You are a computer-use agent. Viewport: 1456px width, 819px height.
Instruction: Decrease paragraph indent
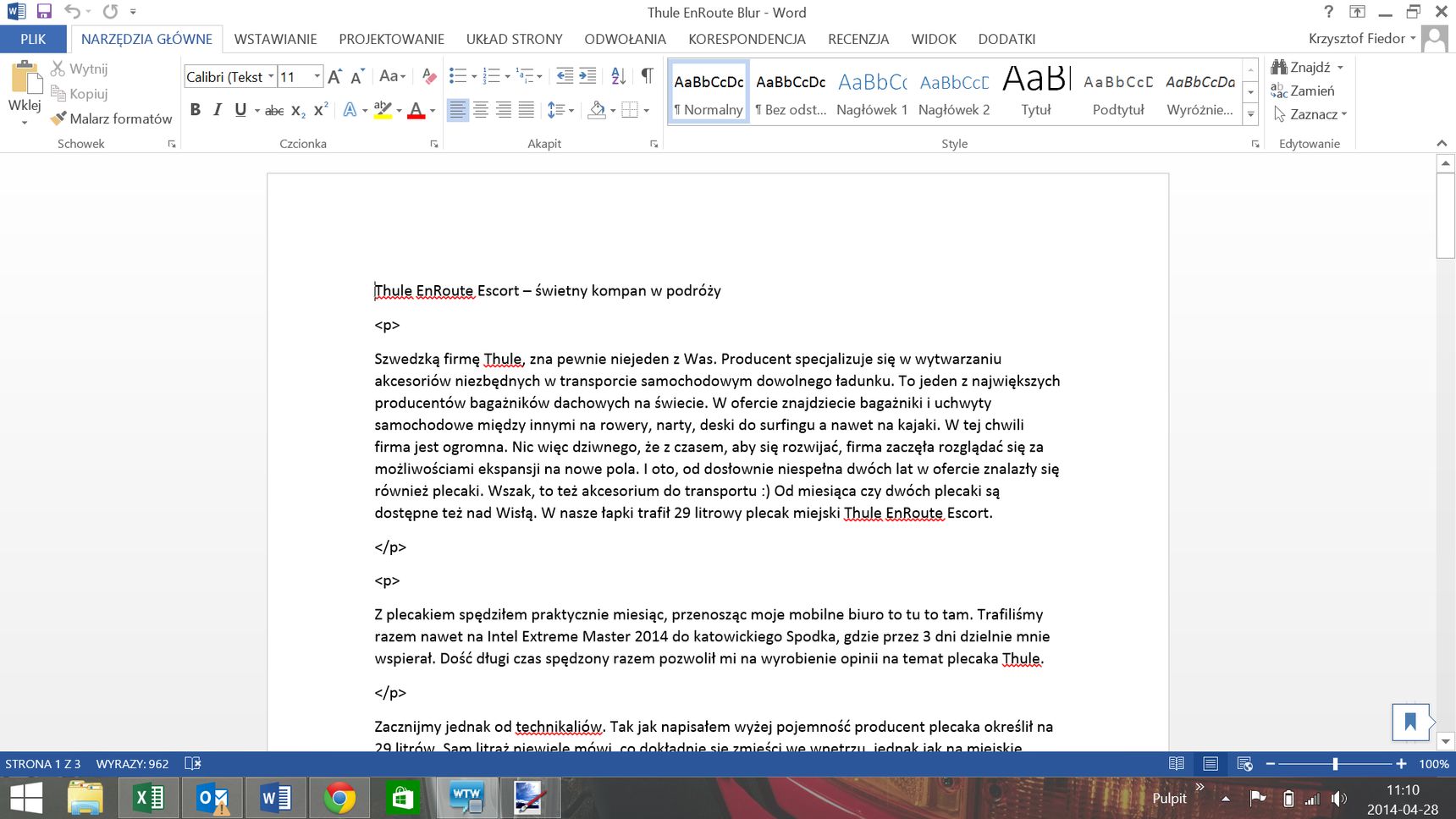[565, 76]
